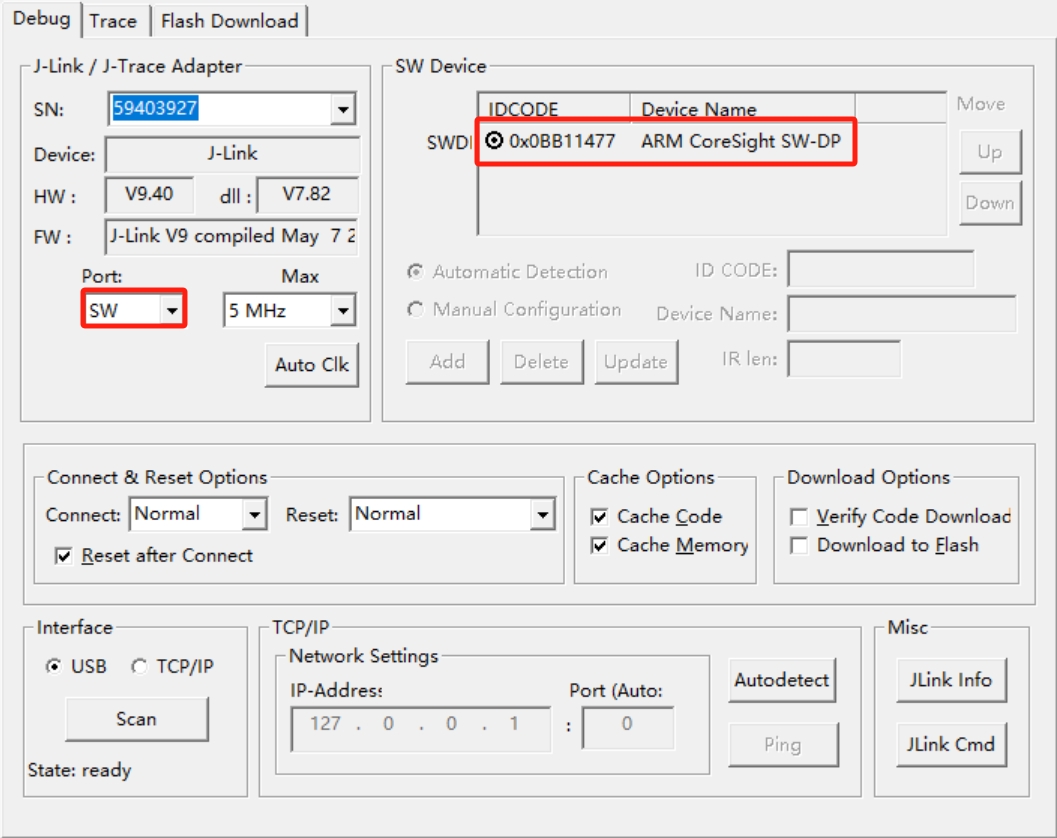Expand the Reset type dropdown

tap(542, 515)
